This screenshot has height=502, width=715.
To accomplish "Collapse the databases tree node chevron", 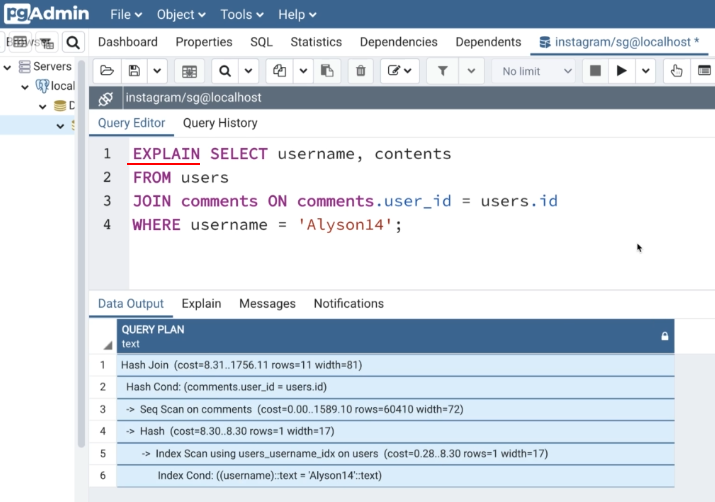I will point(43,107).
